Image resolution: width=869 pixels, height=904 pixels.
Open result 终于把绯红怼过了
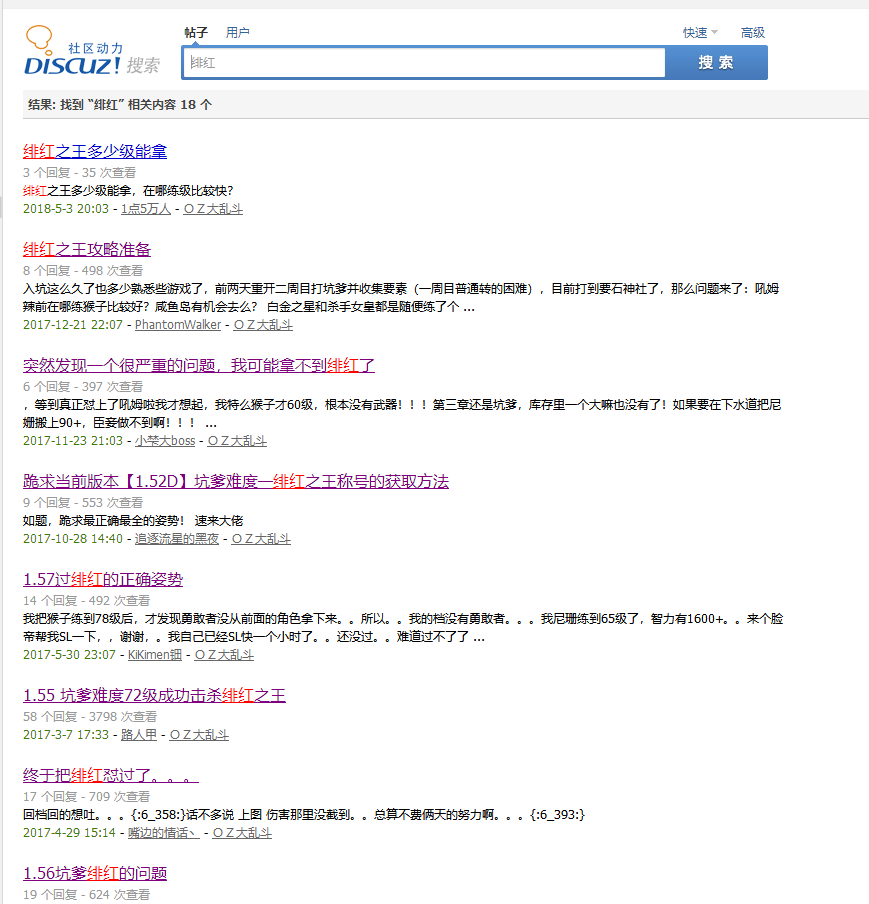tap(111, 775)
